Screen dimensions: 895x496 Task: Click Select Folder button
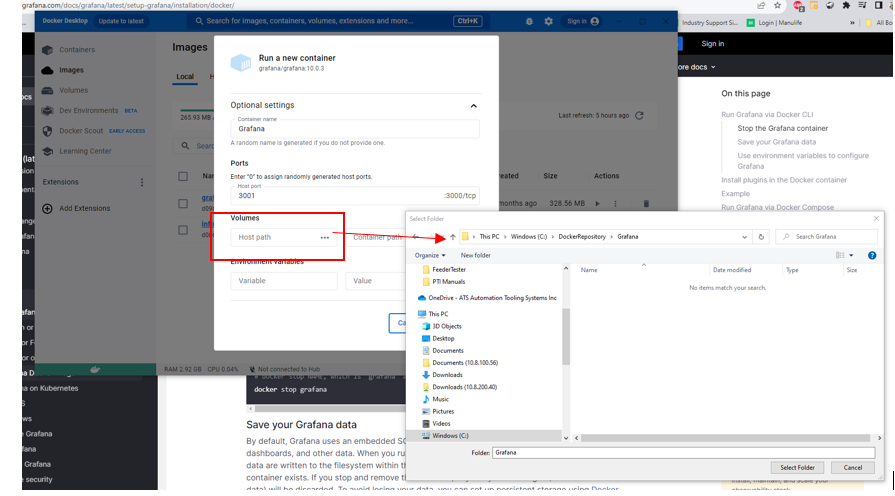point(797,467)
